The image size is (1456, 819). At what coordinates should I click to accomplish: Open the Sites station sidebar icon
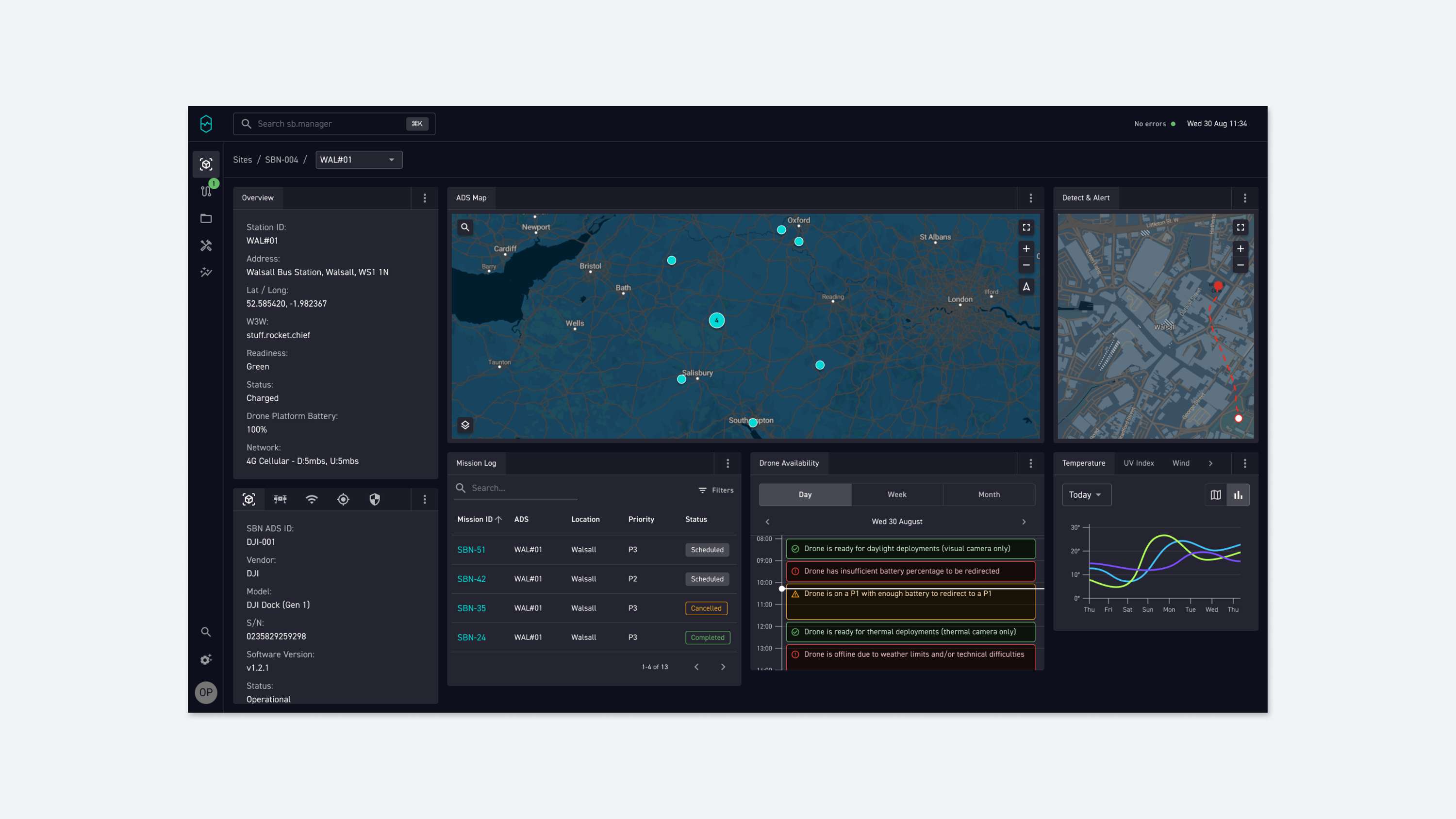pos(206,164)
